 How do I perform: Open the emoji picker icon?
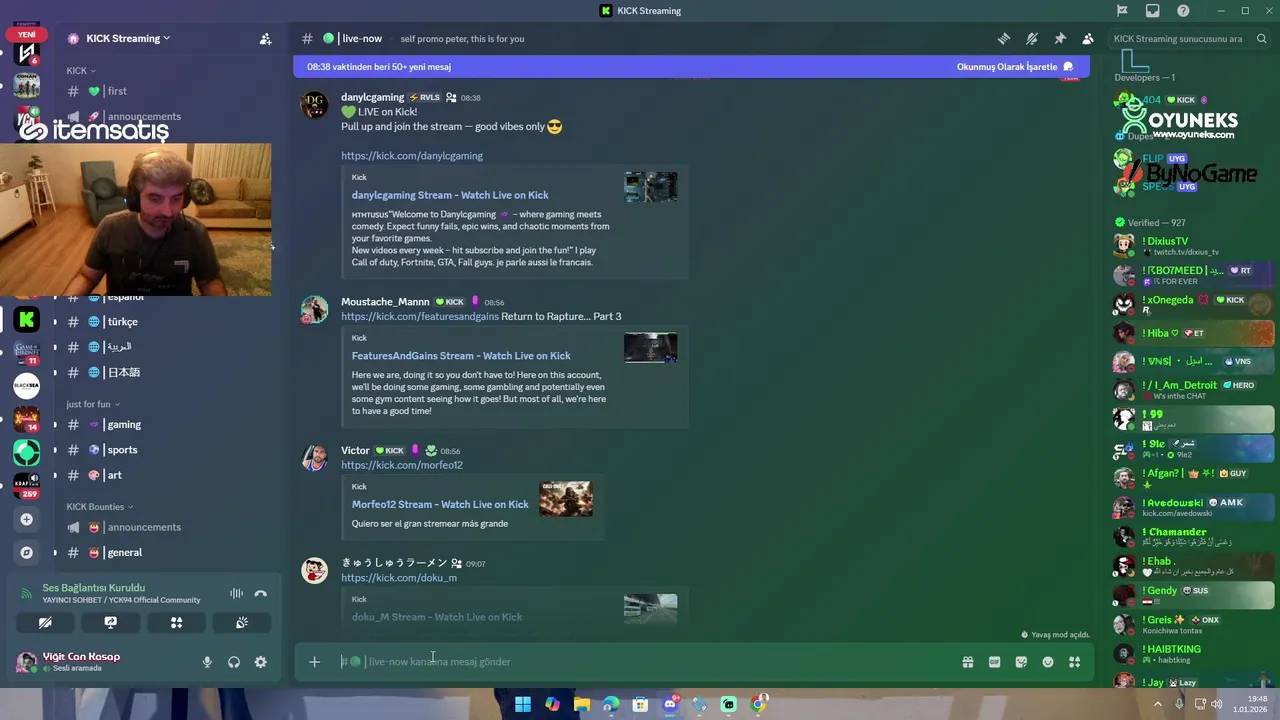[1048, 662]
